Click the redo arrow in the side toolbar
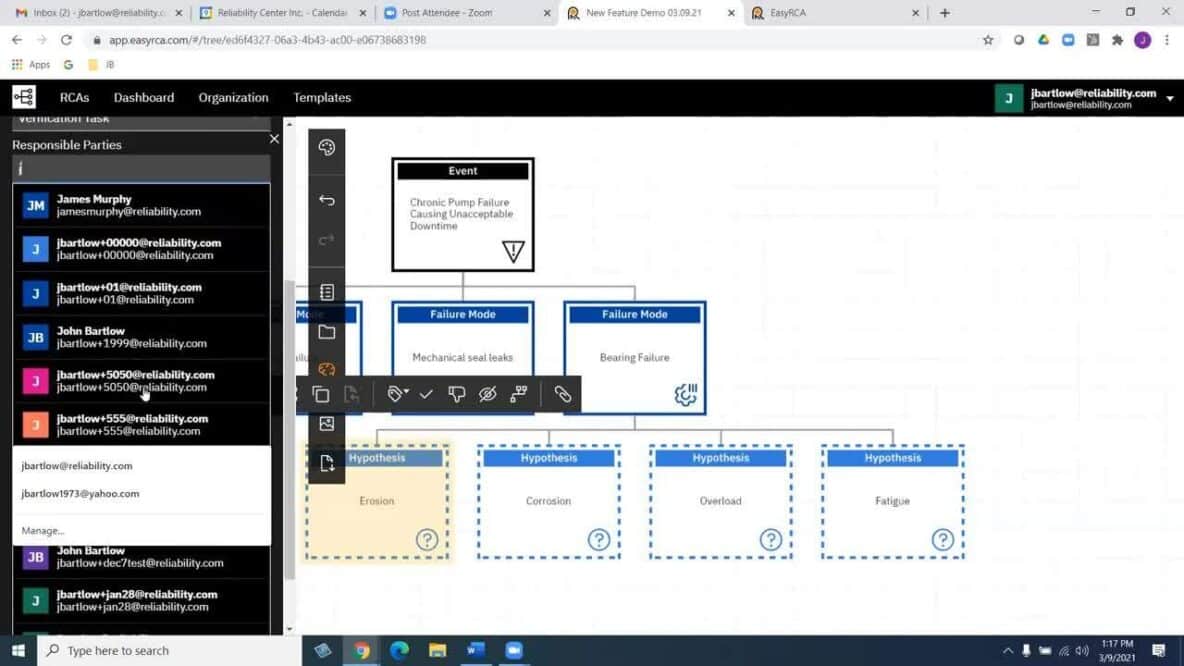Screen dimensions: 1184x666 point(326,240)
